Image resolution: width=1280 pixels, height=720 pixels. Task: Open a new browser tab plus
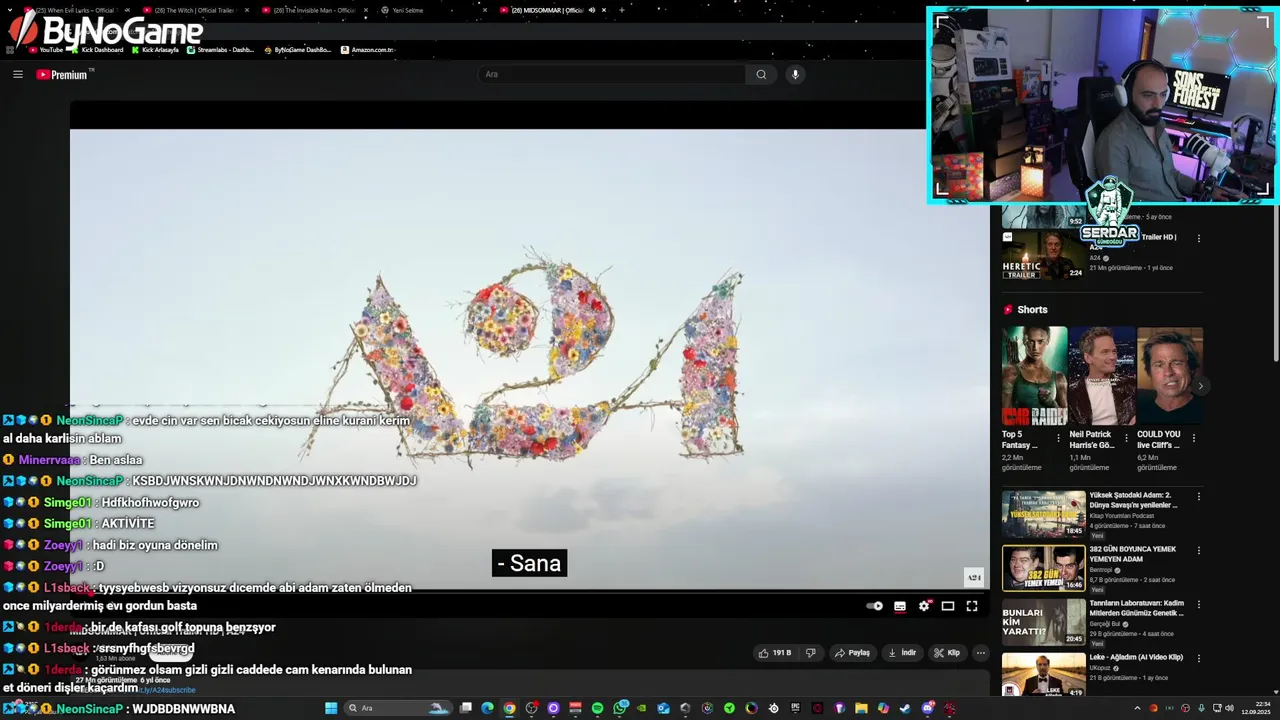tap(622, 10)
